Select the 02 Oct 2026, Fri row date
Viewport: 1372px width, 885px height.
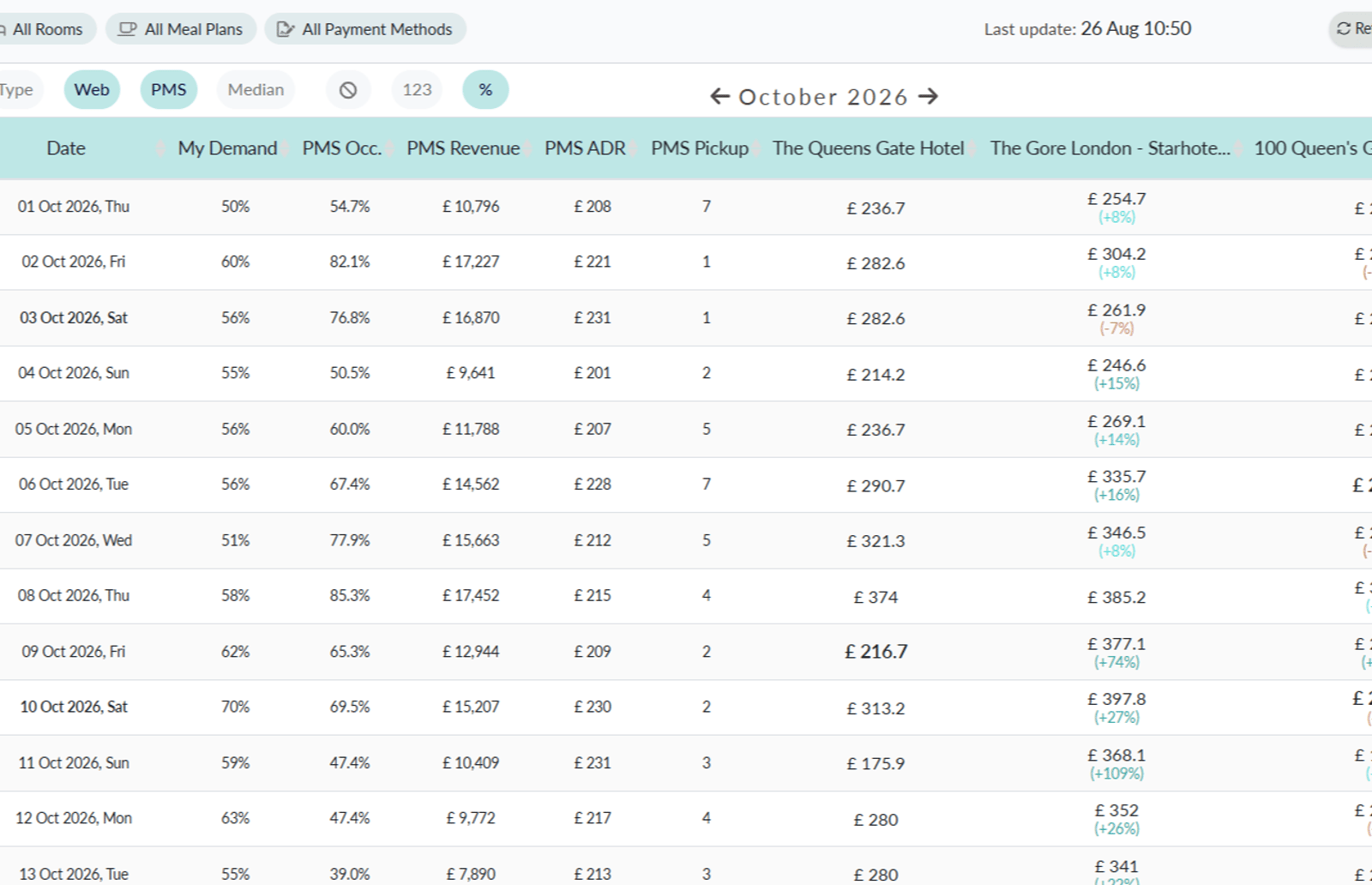(x=74, y=262)
